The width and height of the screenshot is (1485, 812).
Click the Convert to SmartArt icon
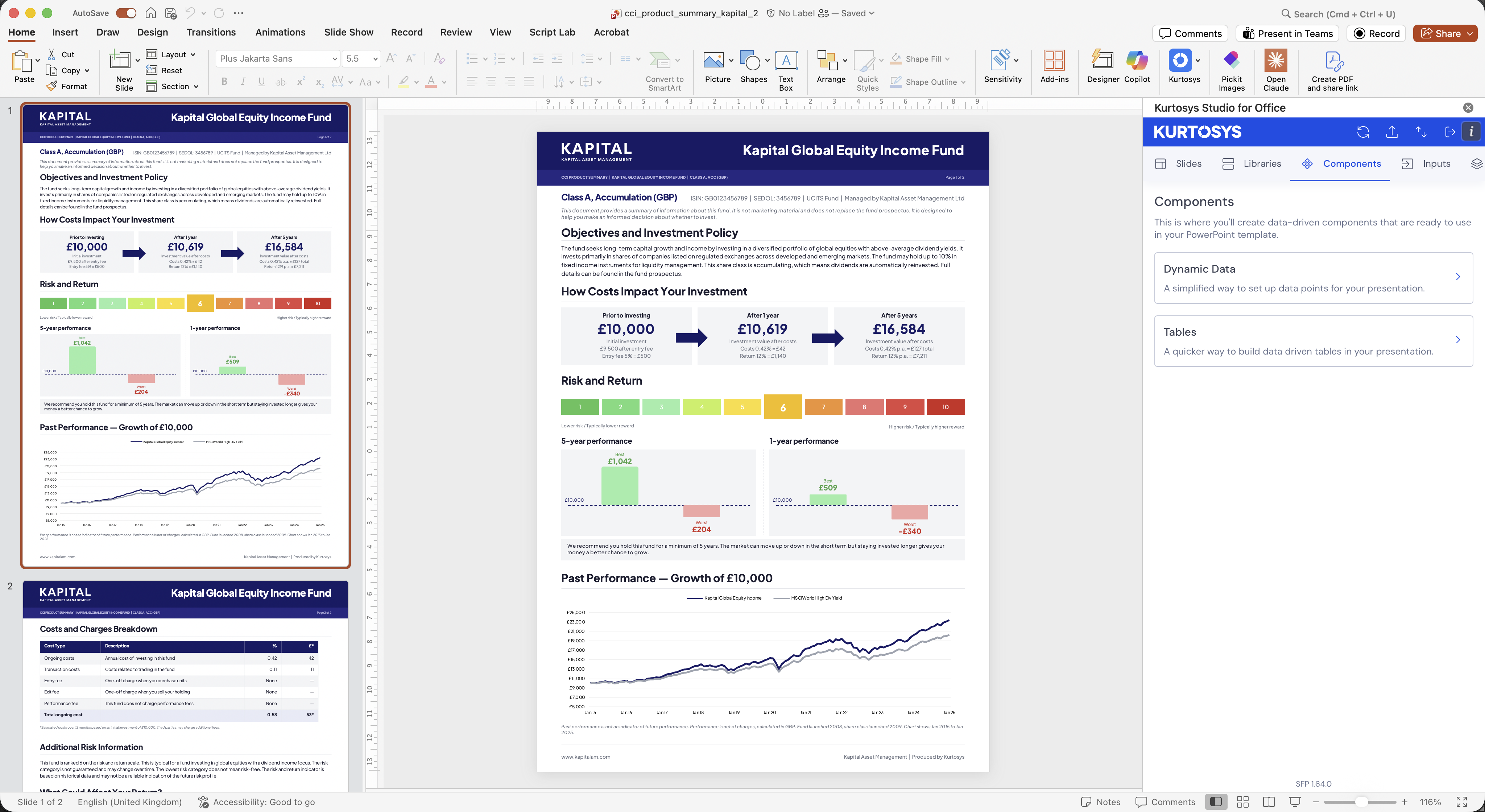pyautogui.click(x=659, y=59)
